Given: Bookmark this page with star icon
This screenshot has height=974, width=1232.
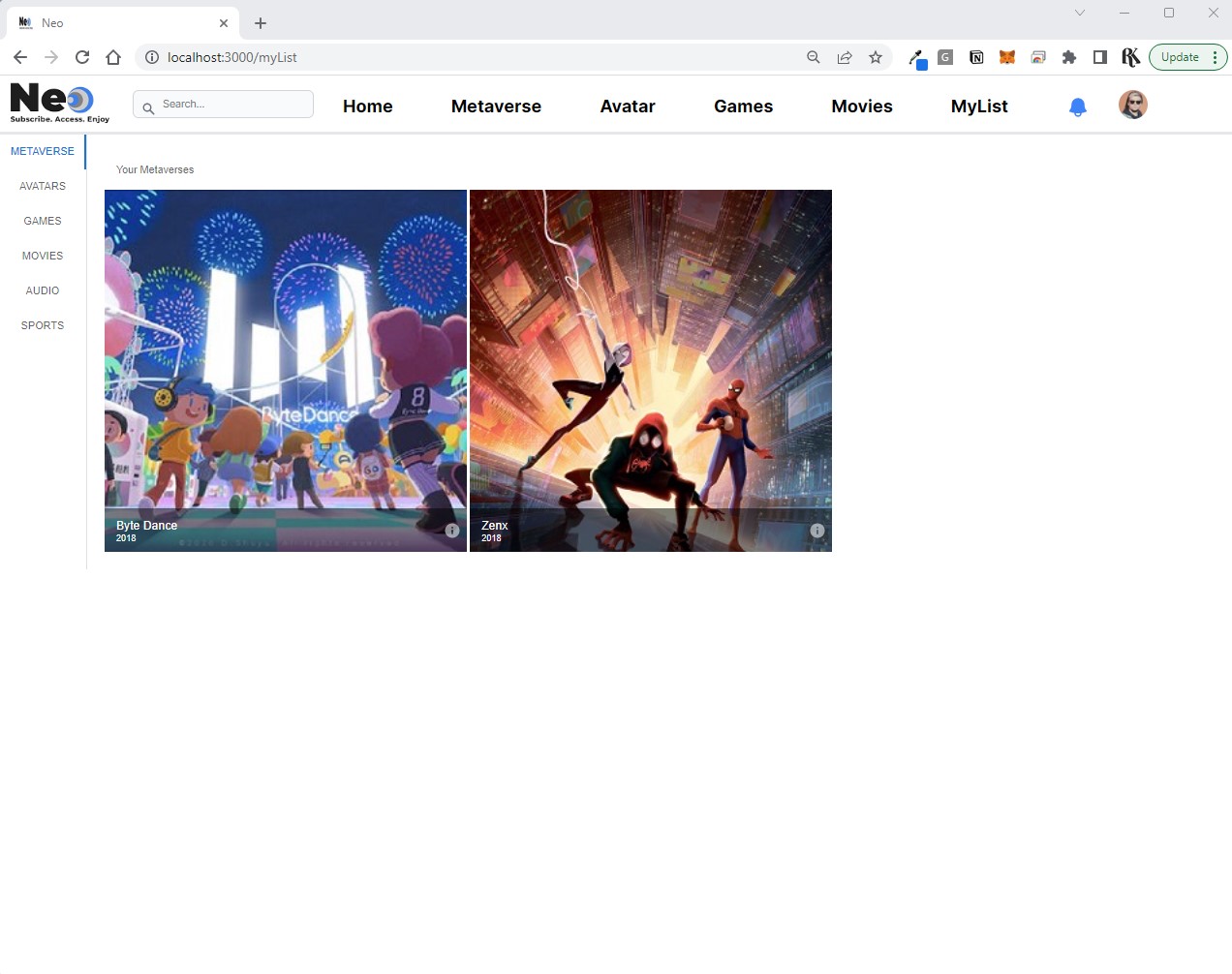Looking at the screenshot, I should point(876,57).
